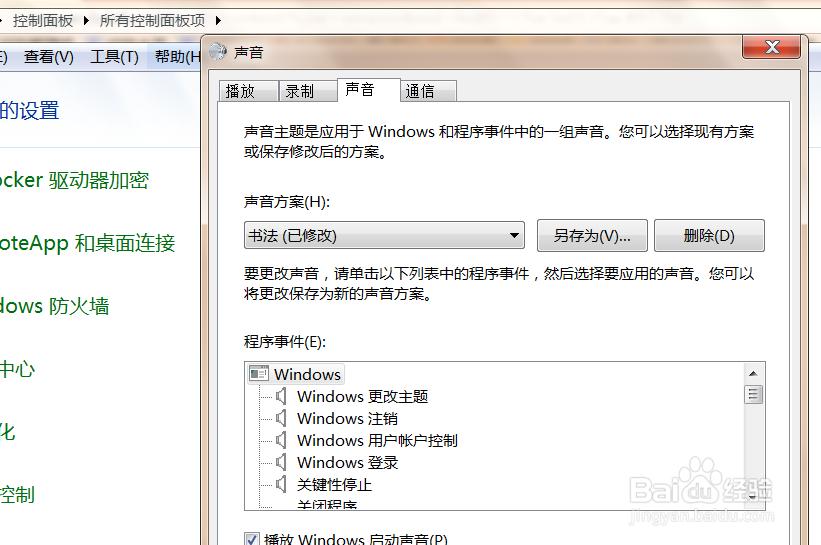Open the 工具(T) menu in Control Panel

click(114, 57)
